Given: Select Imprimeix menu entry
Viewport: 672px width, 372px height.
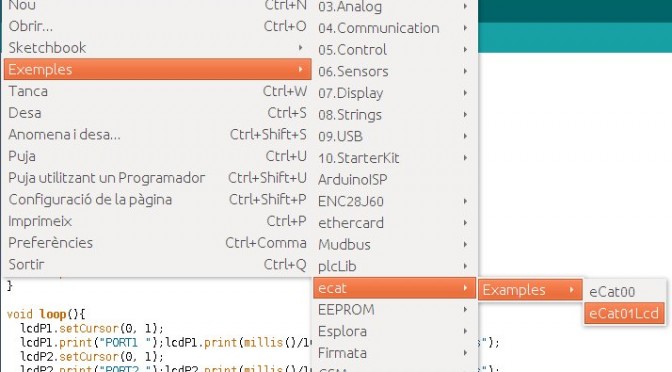Looking at the screenshot, I should (157, 221).
